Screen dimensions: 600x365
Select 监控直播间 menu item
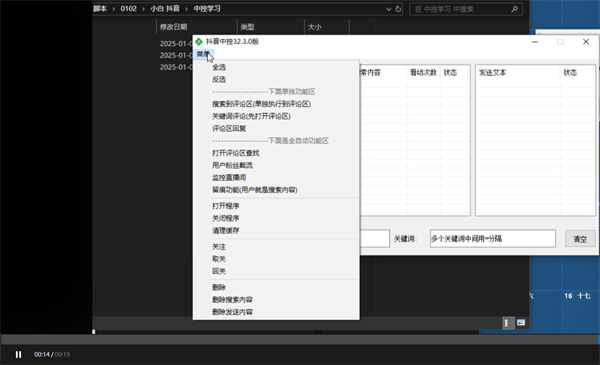point(229,178)
